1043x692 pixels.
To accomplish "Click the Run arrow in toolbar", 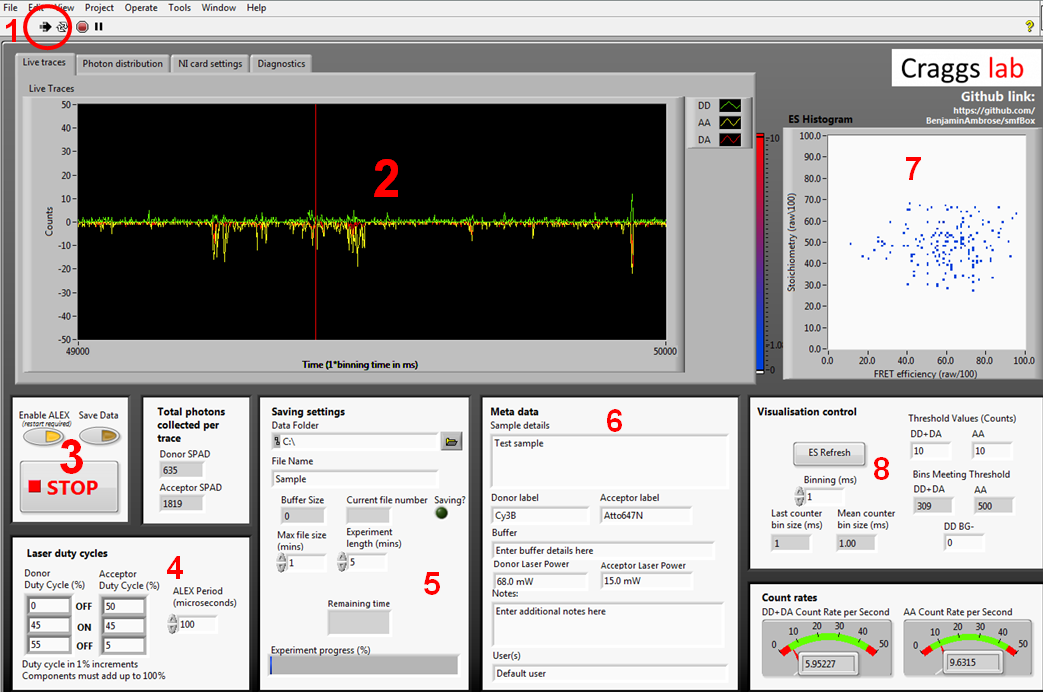I will (45, 27).
